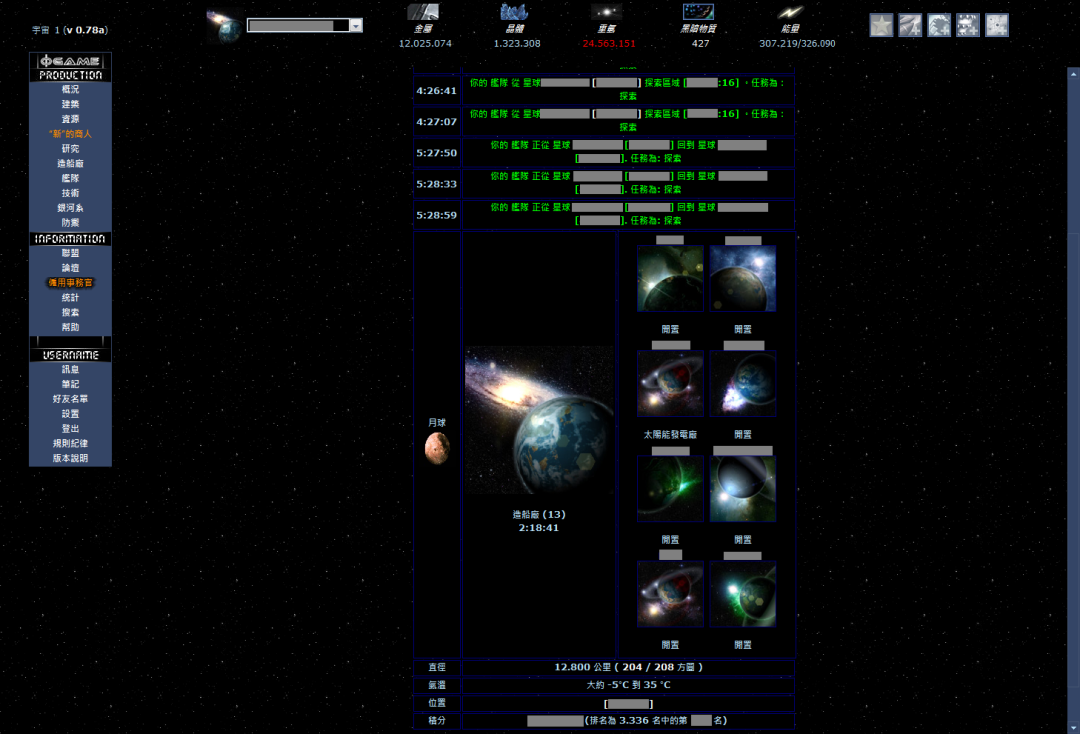This screenshot has width=1080, height=734.
Task: Open the 研究 research page
Action: pyautogui.click(x=70, y=148)
